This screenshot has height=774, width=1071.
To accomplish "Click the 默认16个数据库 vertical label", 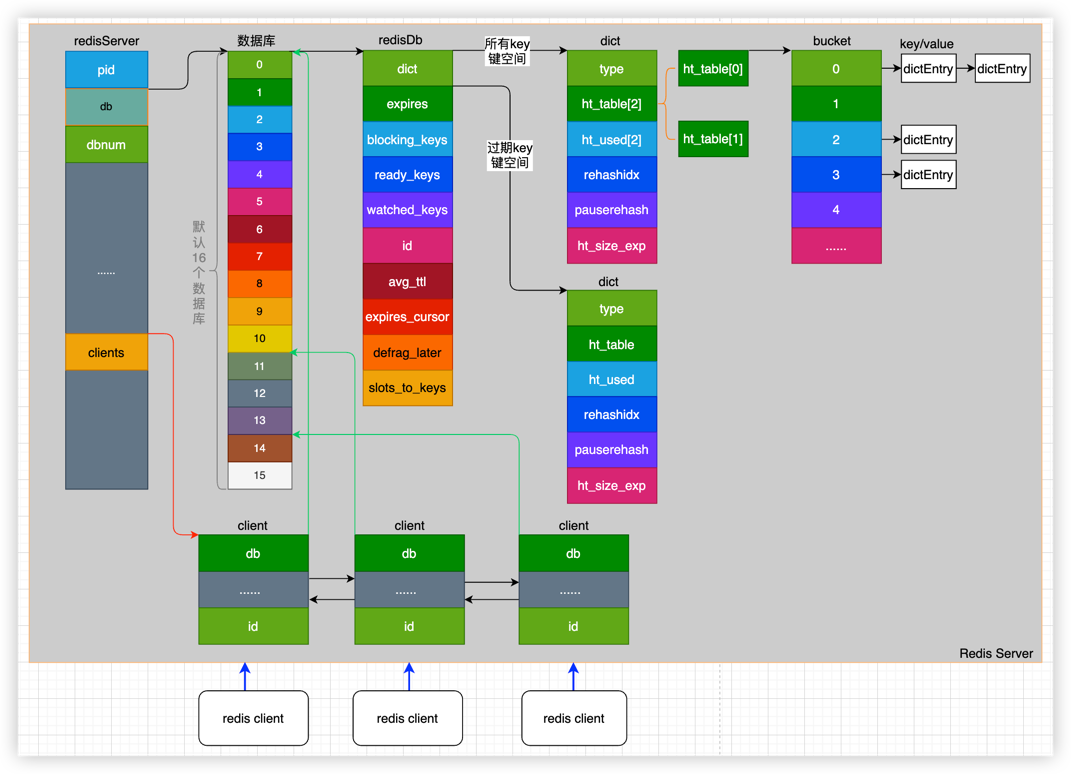I will point(199,272).
